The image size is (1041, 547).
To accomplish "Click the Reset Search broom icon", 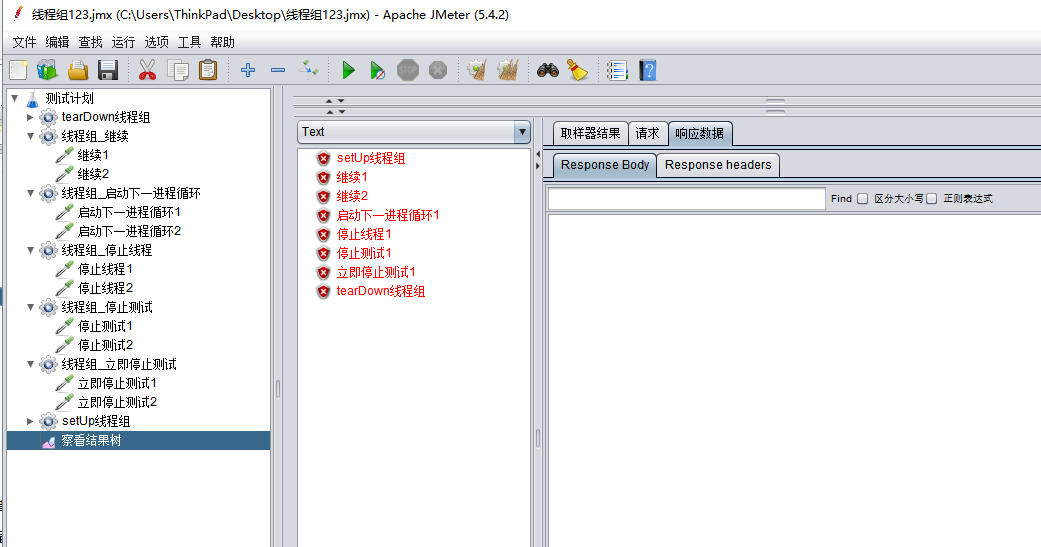I will tap(578, 70).
